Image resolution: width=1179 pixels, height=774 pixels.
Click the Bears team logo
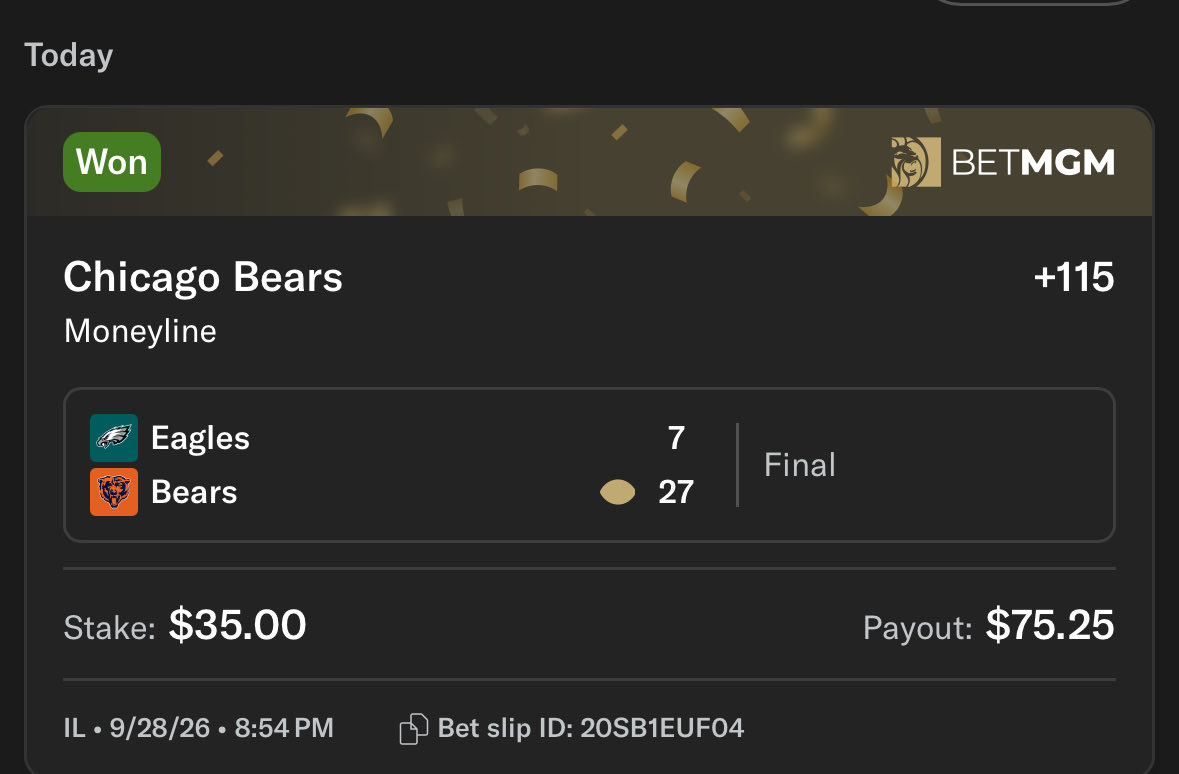pyautogui.click(x=114, y=492)
